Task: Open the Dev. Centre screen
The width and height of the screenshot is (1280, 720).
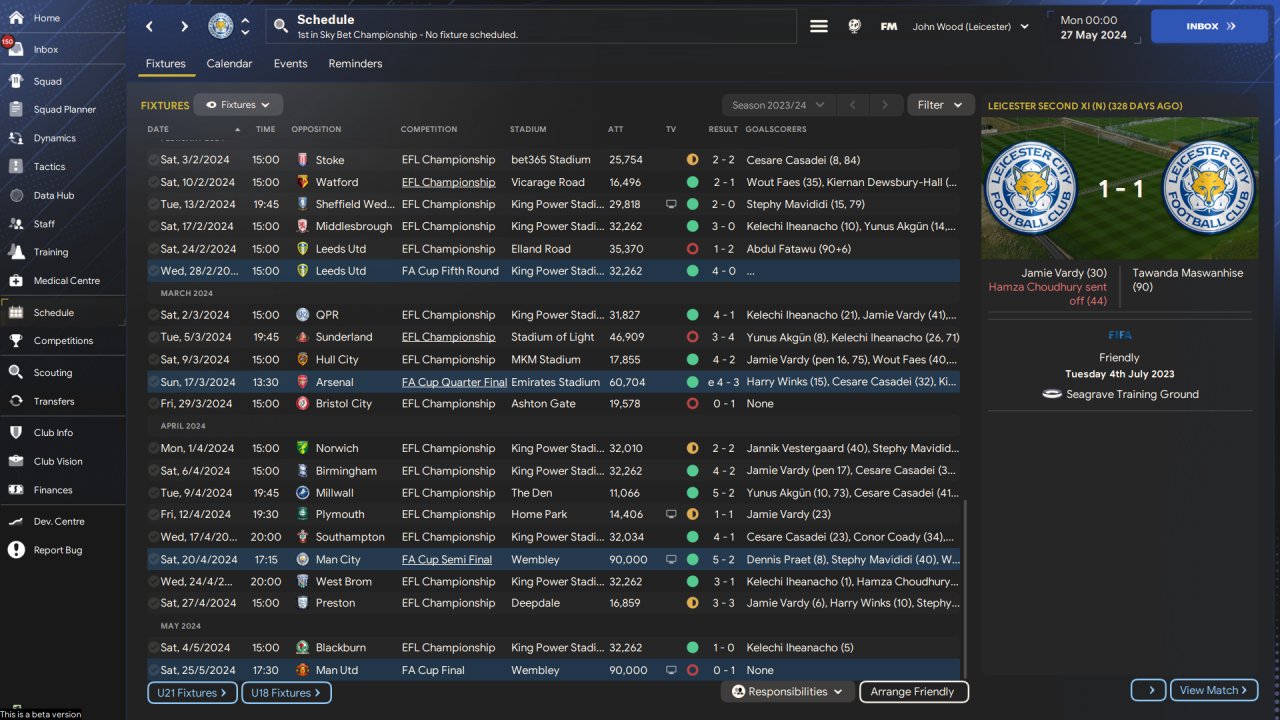Action: [x=59, y=521]
